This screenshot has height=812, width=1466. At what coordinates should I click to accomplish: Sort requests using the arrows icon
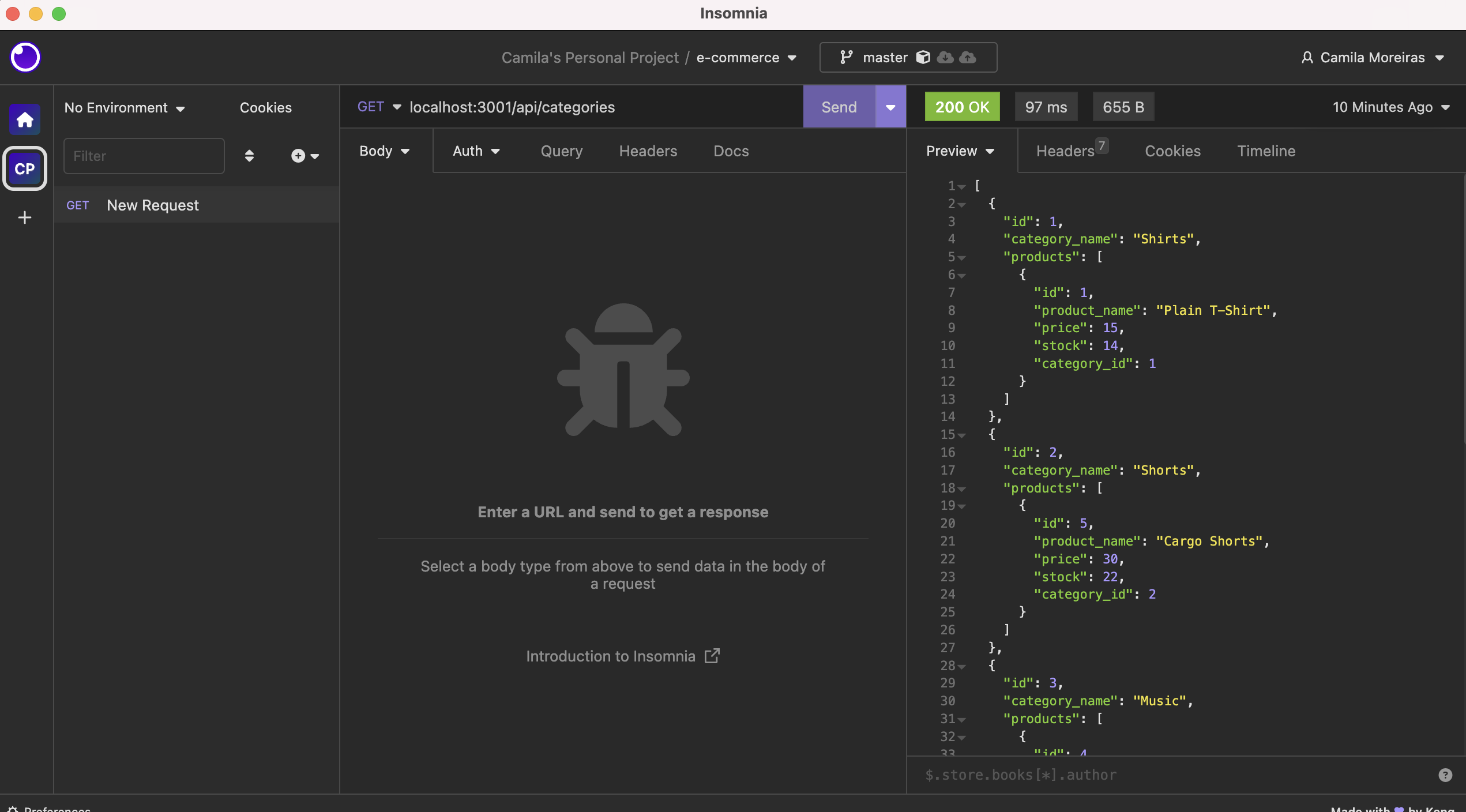(249, 156)
